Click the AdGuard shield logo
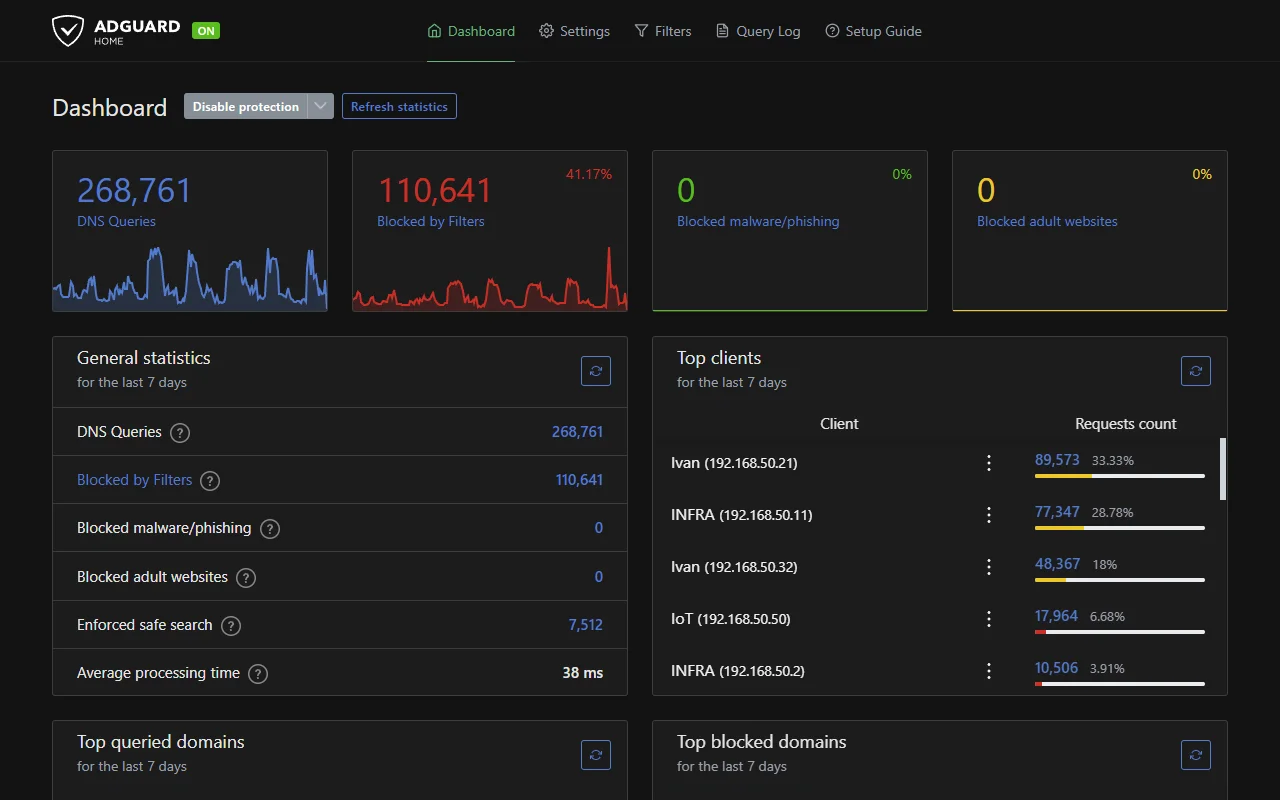The width and height of the screenshot is (1280, 800). point(67,30)
